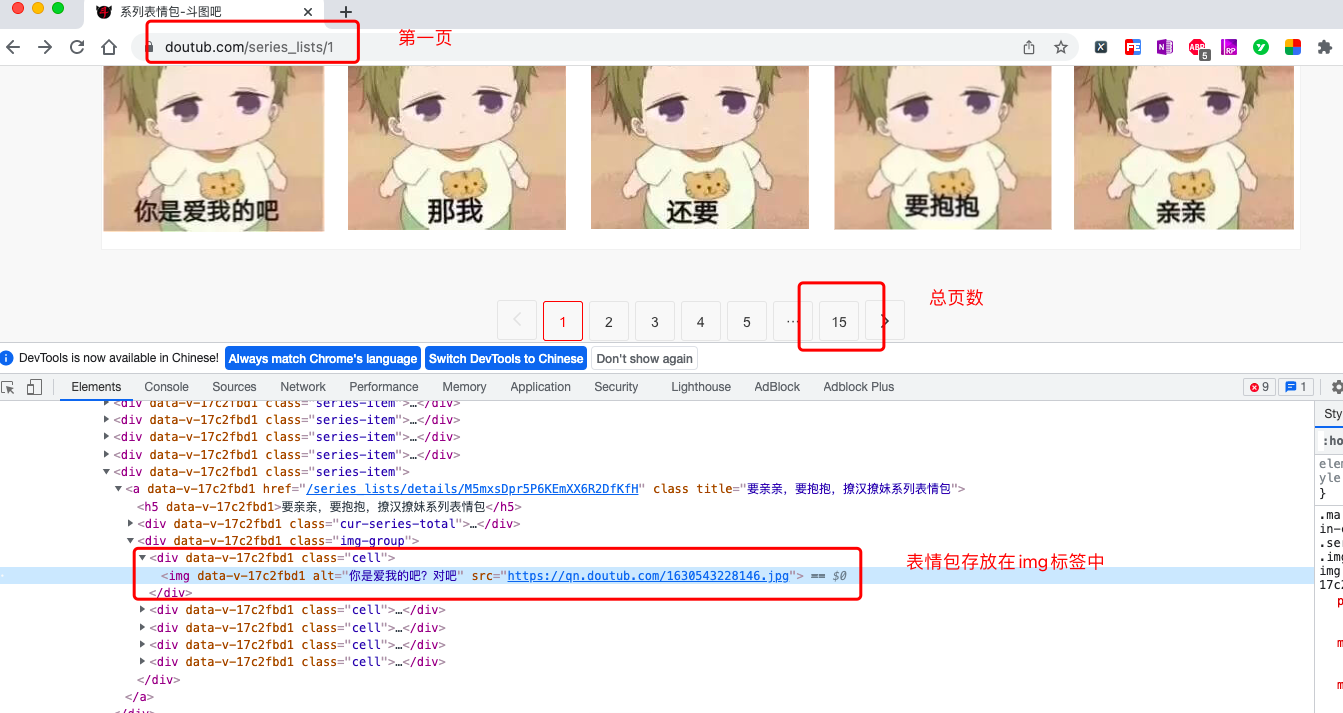Open the four-color square extension
1343x713 pixels.
coord(1293,47)
